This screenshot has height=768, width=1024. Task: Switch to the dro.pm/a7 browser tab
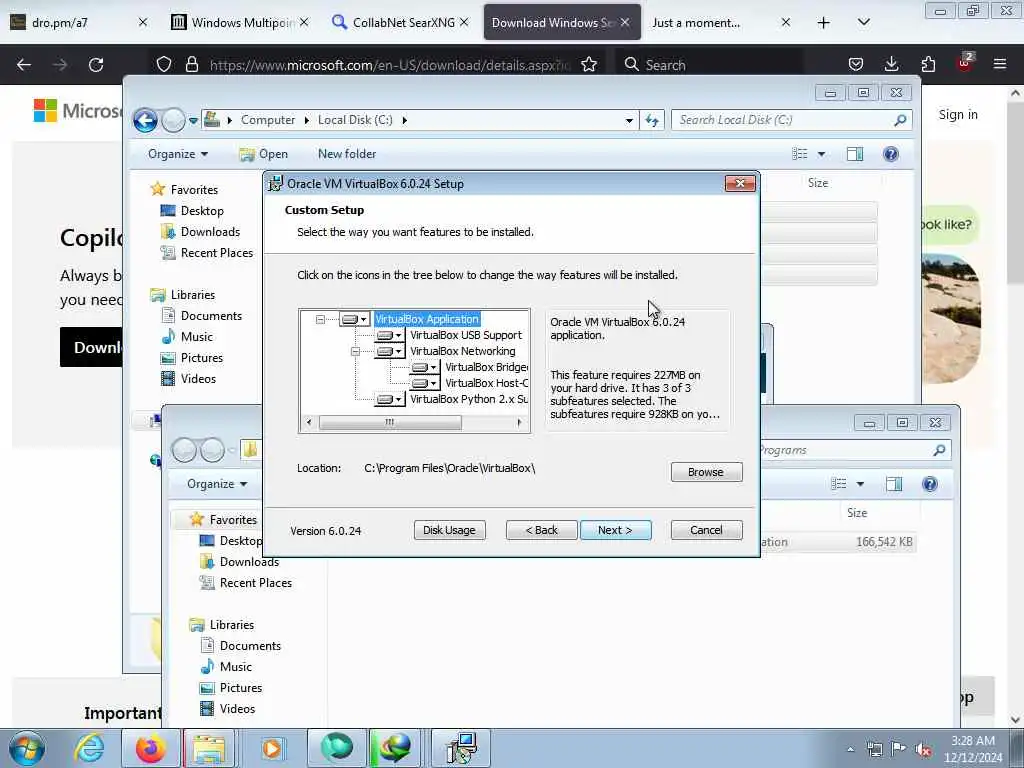point(79,22)
